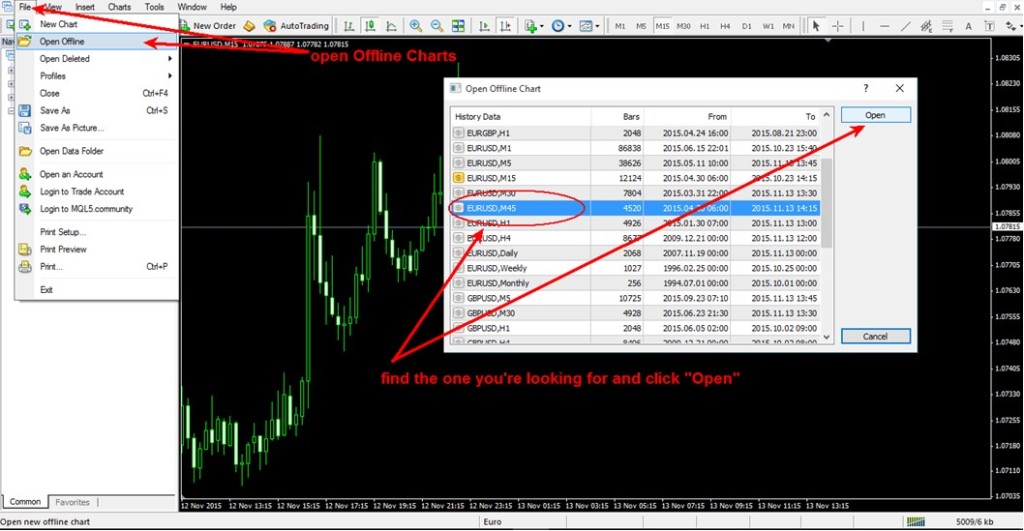Click the Tile Windows grid icon
The width and height of the screenshot is (1024, 531).
point(458,25)
